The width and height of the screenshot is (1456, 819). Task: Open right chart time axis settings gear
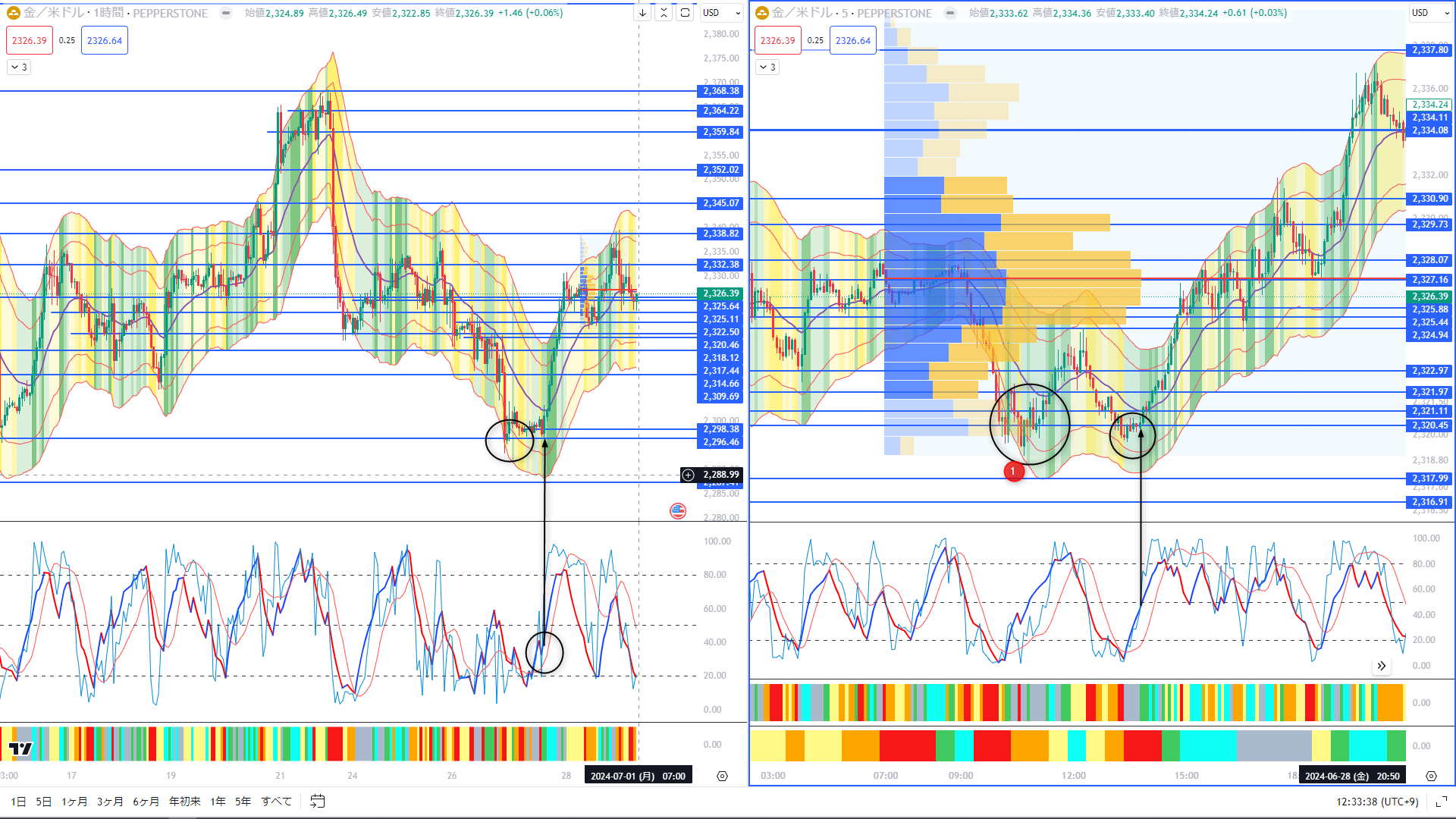[x=1431, y=776]
